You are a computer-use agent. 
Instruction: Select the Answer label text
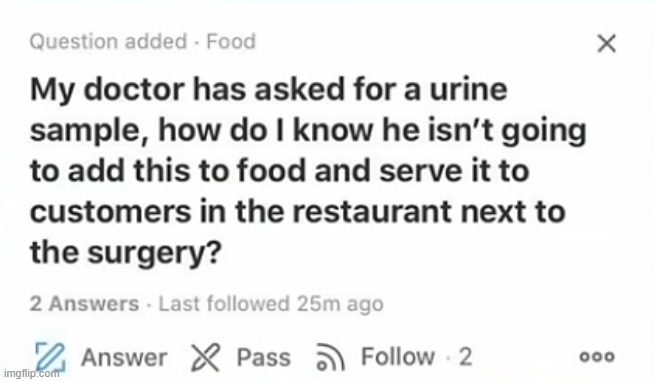click(x=124, y=357)
